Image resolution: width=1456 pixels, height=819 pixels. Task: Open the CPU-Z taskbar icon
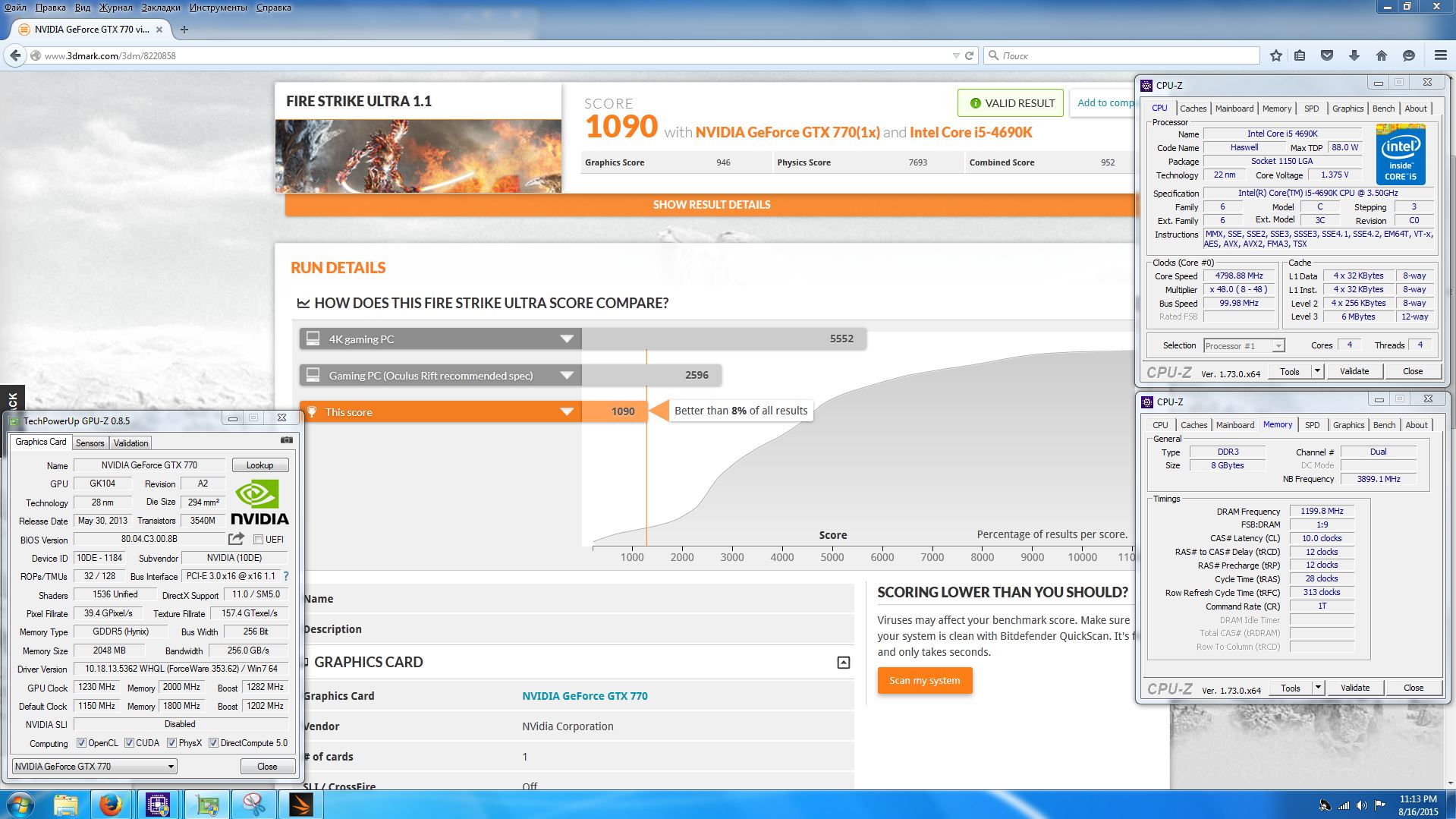click(x=158, y=805)
